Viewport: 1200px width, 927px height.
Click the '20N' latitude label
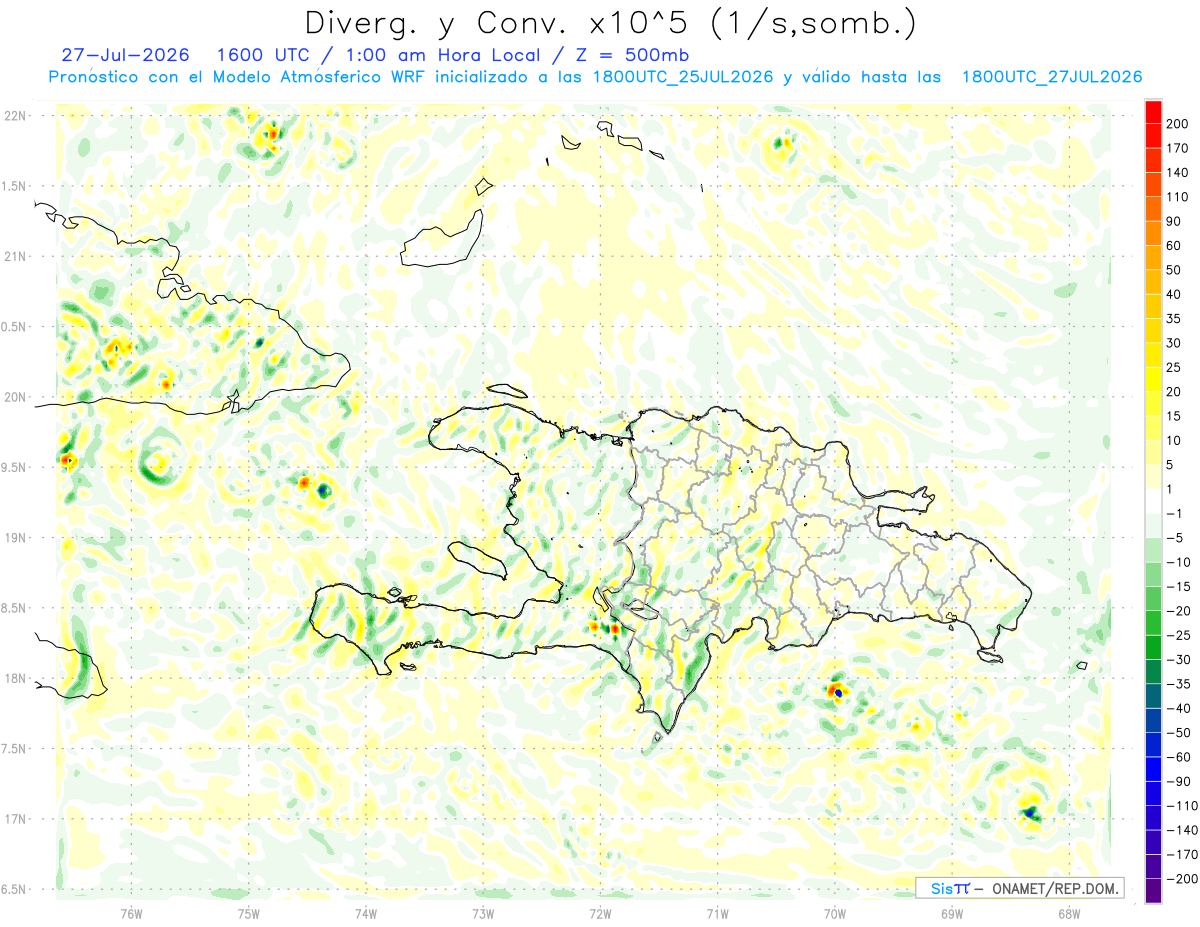16,397
